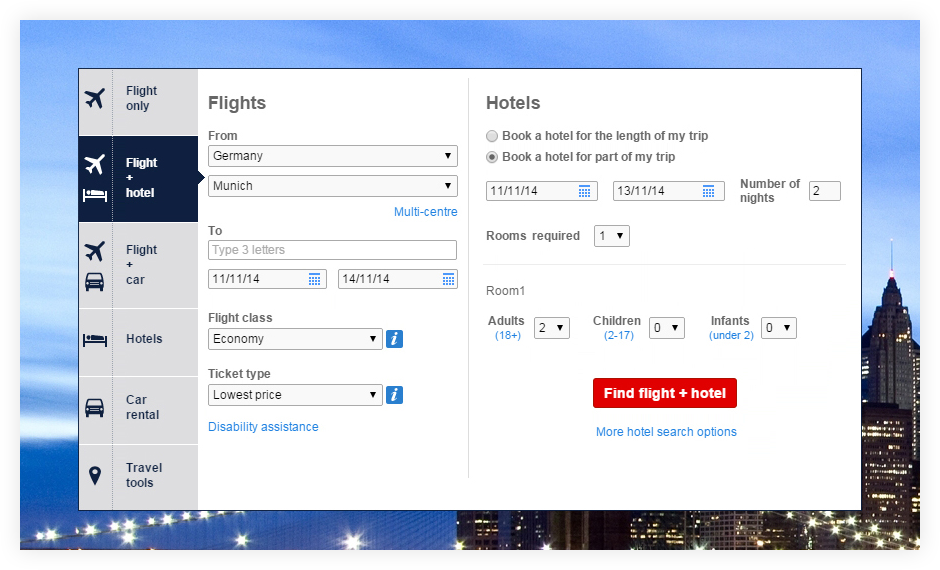Open calendar for hotel check-in date 11/11/14

point(585,191)
